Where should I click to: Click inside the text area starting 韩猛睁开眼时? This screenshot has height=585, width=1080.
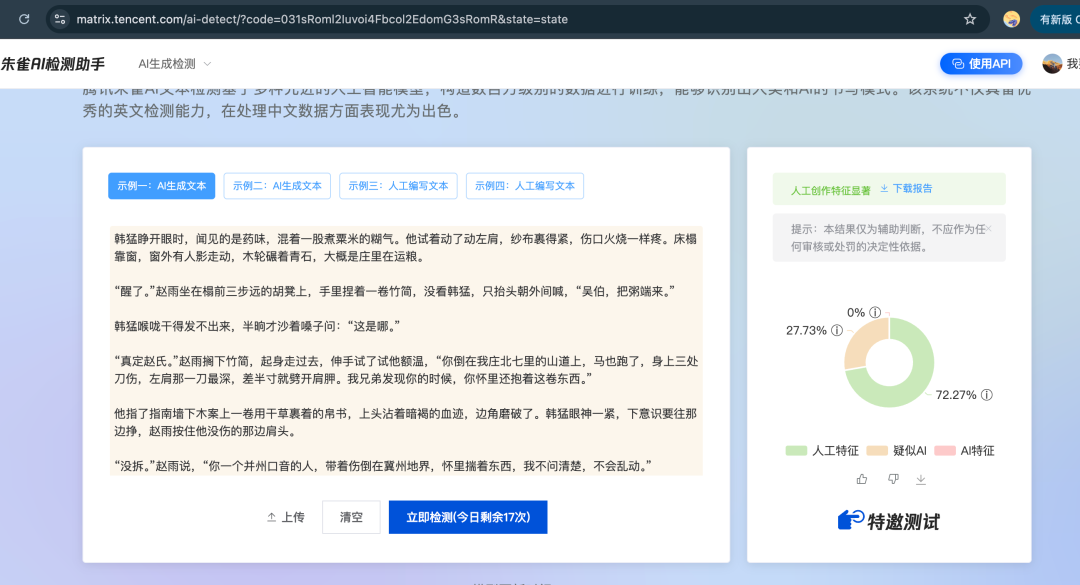click(x=406, y=351)
